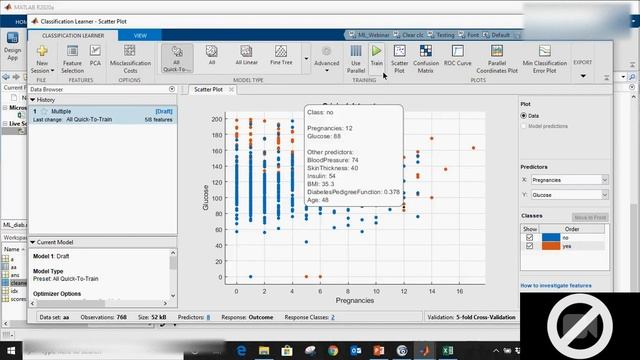Open Parallel Coordinates Plot
The image size is (640, 360).
tap(497, 59)
